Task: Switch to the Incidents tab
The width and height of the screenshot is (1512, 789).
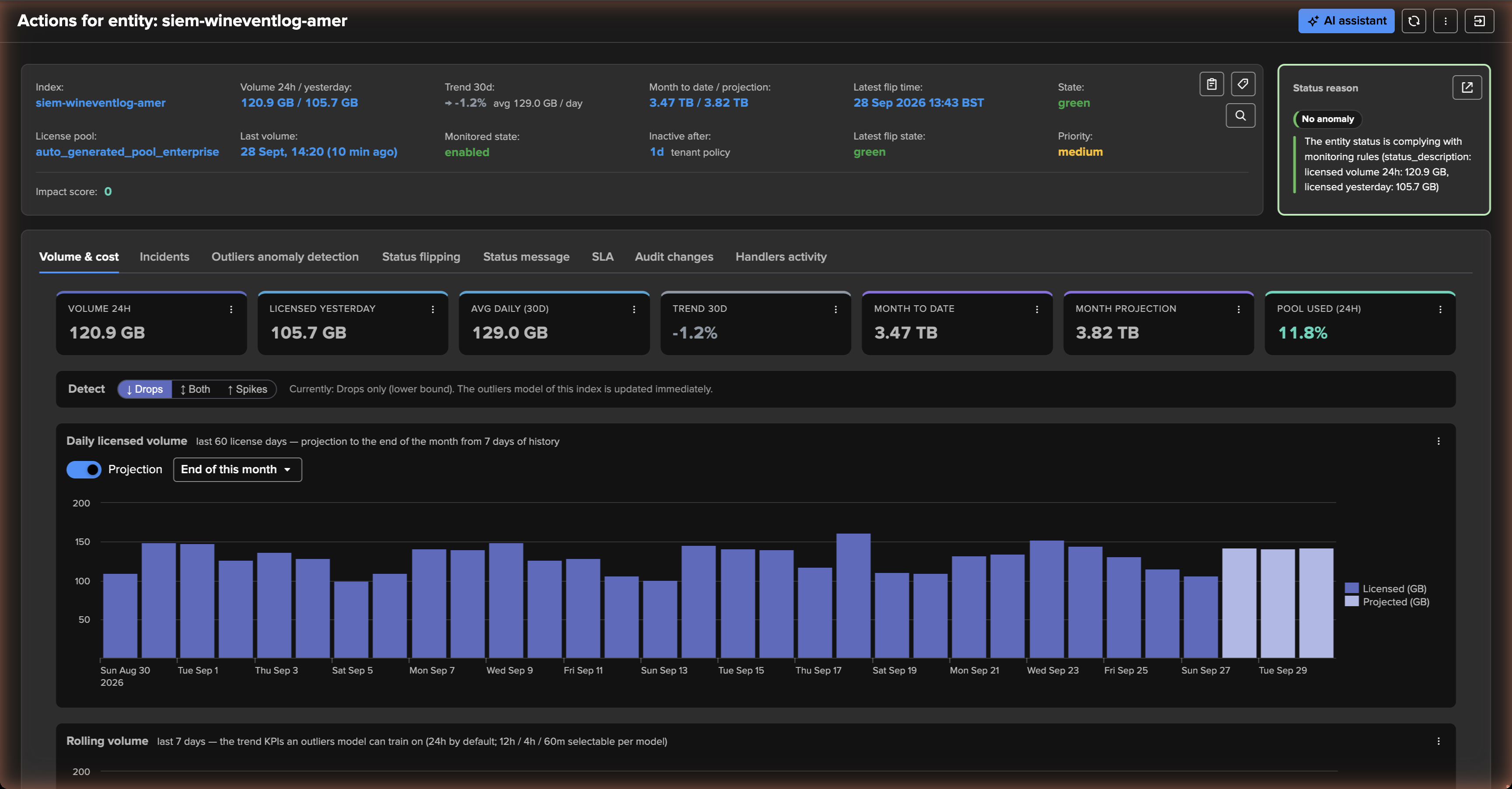Action: [x=164, y=257]
